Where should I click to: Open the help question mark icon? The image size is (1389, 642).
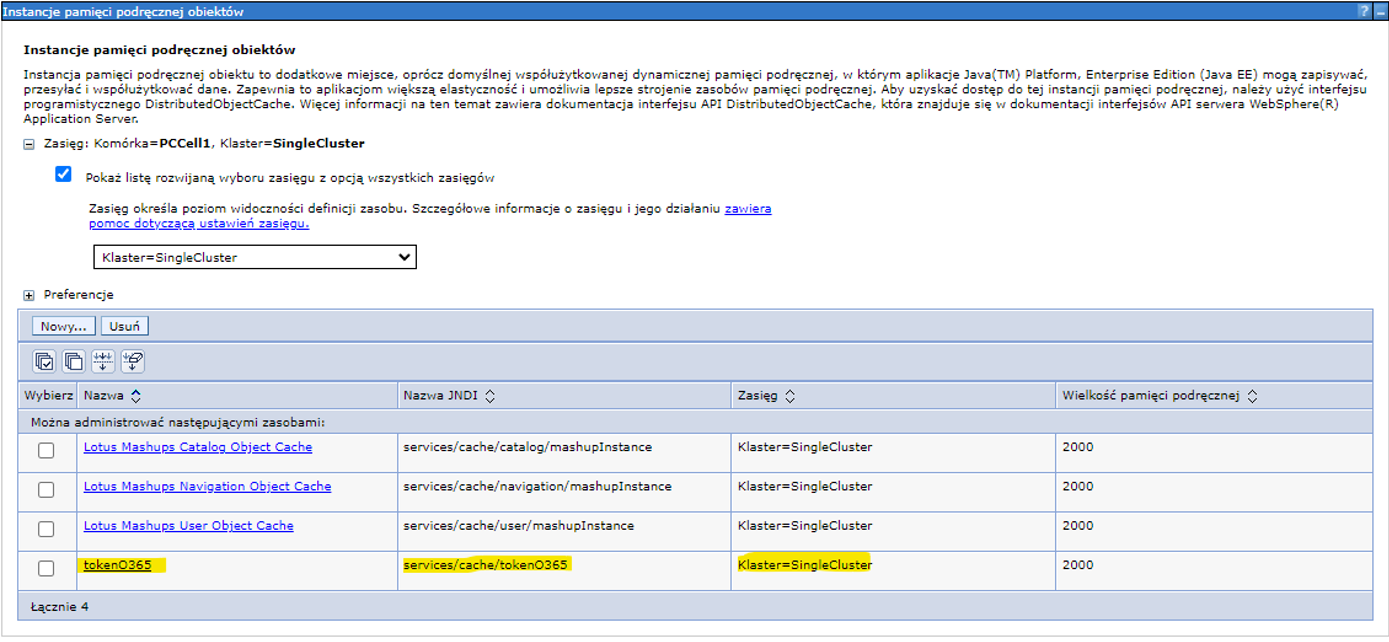1363,11
